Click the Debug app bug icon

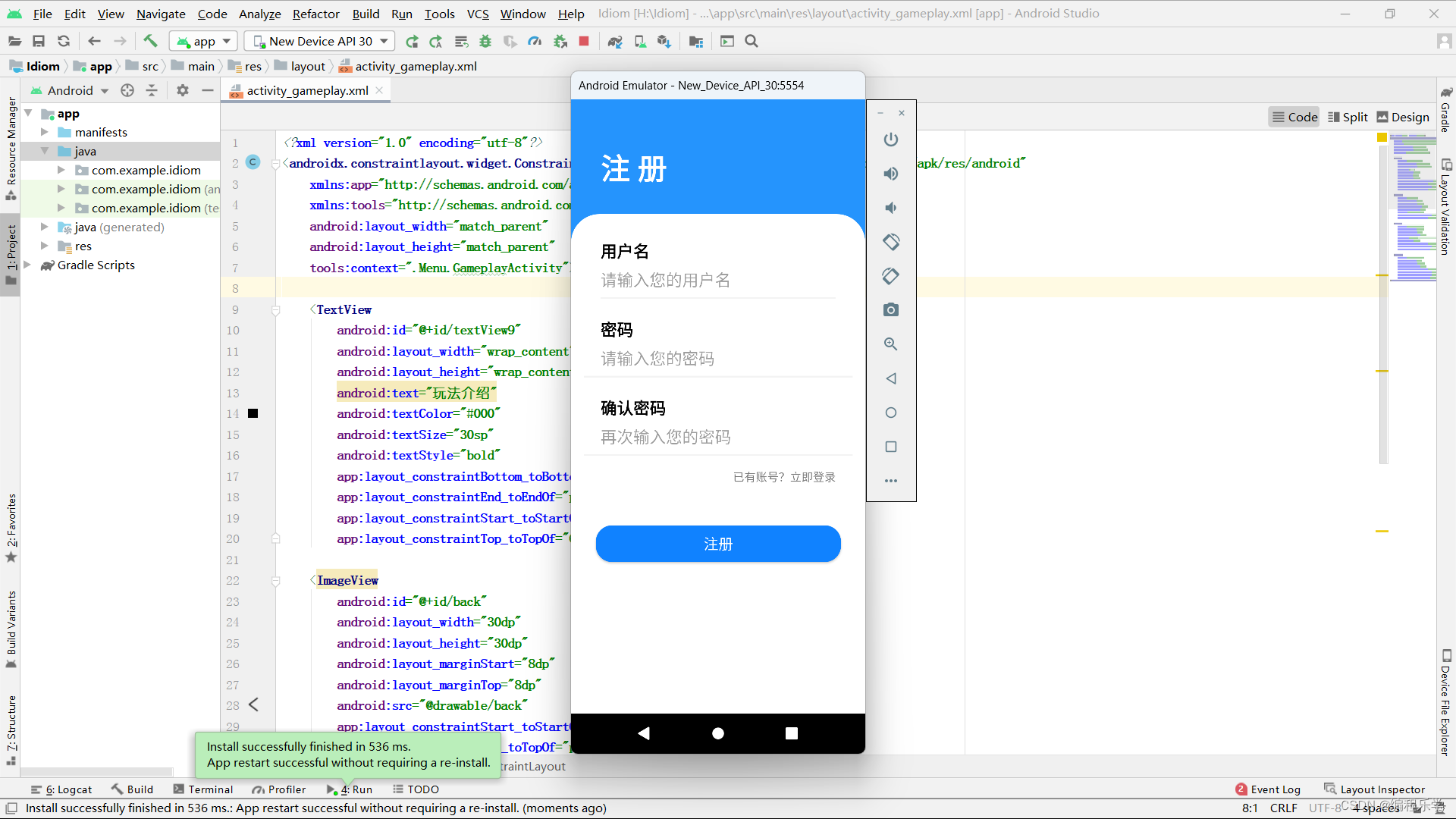[x=485, y=42]
